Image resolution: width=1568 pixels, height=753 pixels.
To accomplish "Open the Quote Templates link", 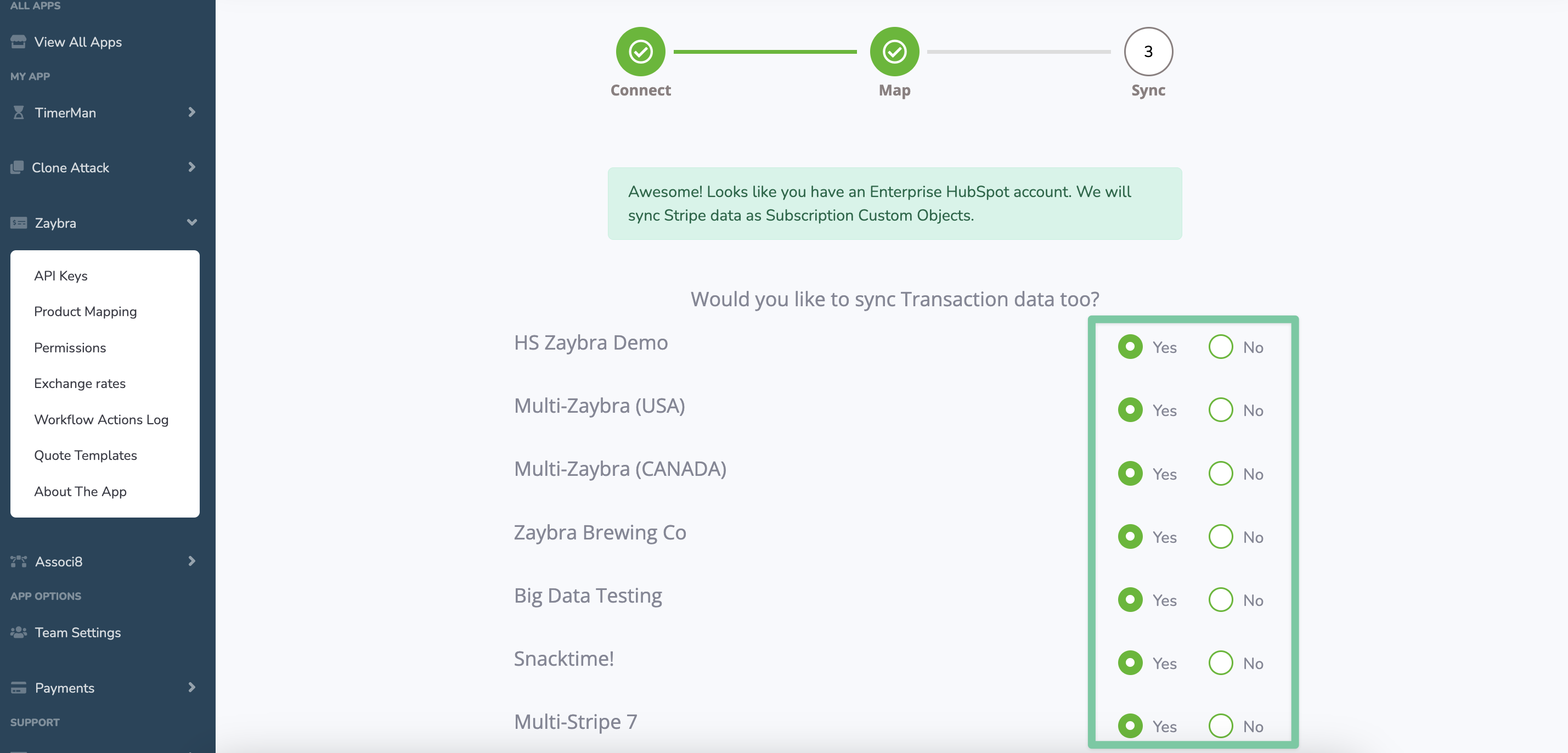I will click(x=85, y=456).
